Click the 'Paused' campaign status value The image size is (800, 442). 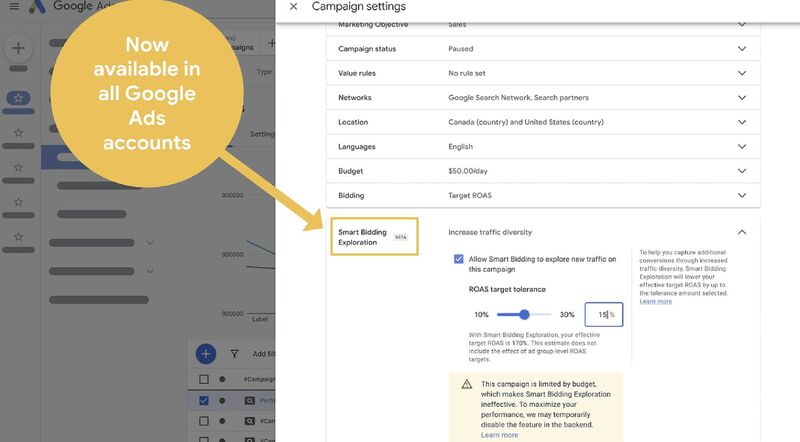(x=461, y=48)
